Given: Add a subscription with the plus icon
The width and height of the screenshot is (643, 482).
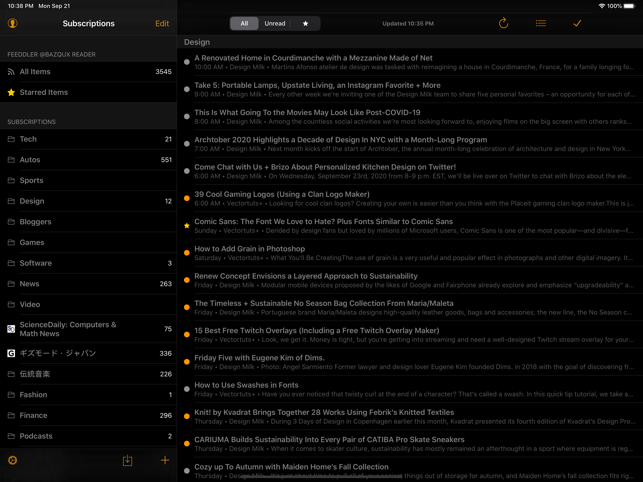Looking at the screenshot, I should (x=165, y=460).
